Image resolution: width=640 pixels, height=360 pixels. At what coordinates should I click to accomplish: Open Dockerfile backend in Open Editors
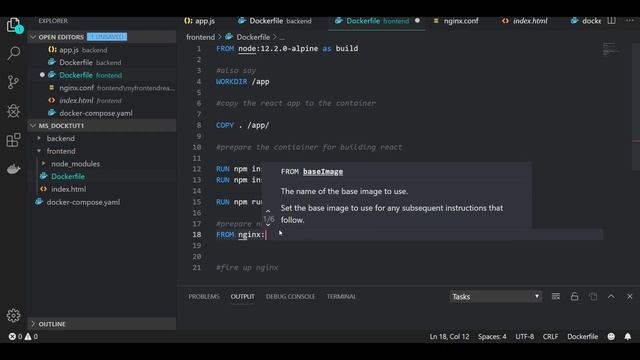[x=102, y=62]
